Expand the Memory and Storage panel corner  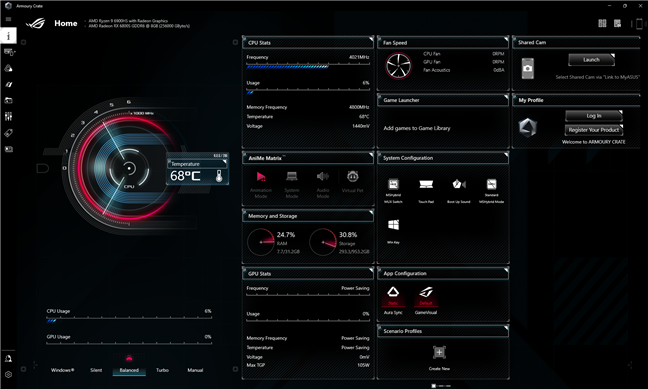371,212
